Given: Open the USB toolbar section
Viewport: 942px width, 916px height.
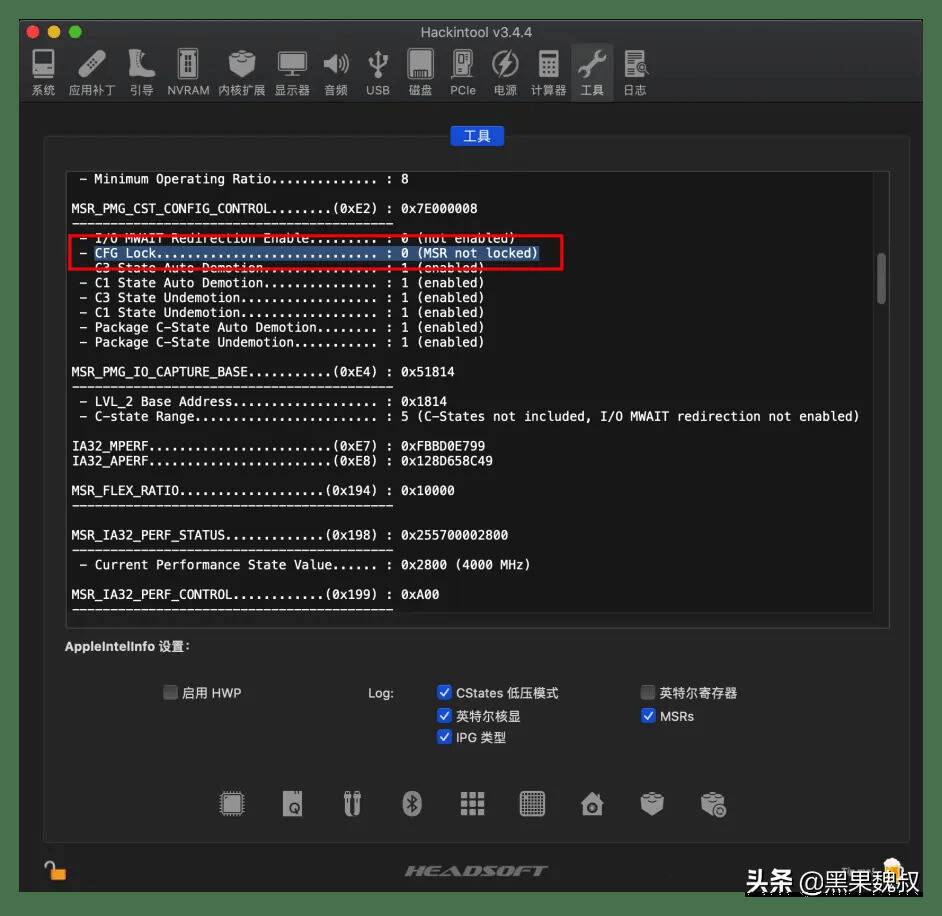Looking at the screenshot, I should click(x=378, y=72).
